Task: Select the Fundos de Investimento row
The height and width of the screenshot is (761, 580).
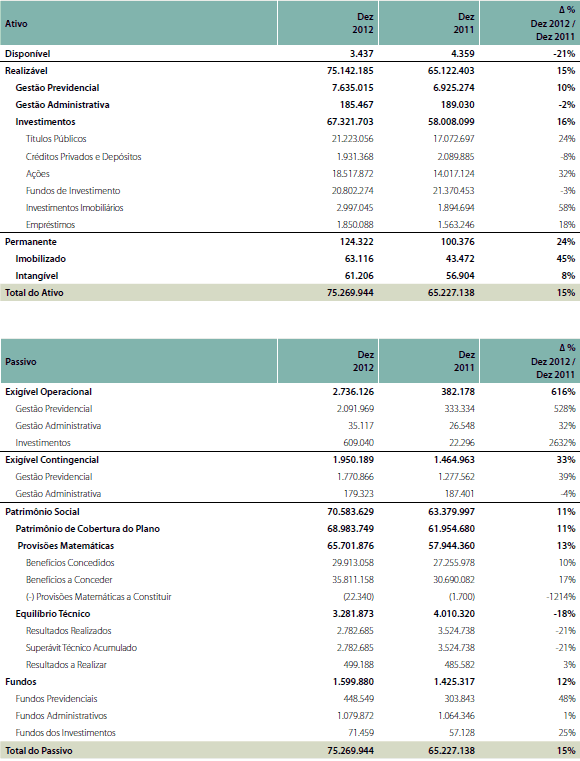Action: (290, 191)
